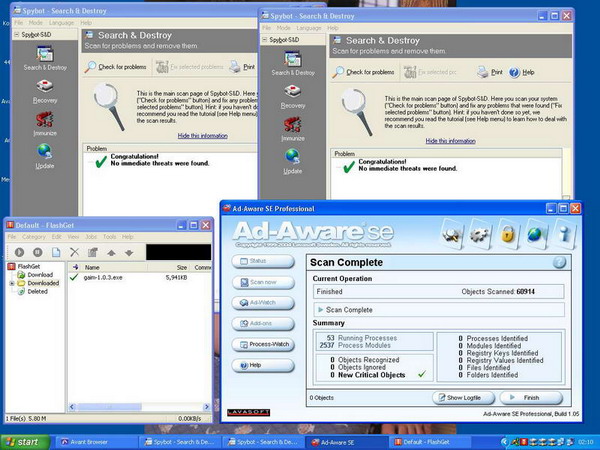Click FlashGet horizontal scrollbar right arrow

207,407
